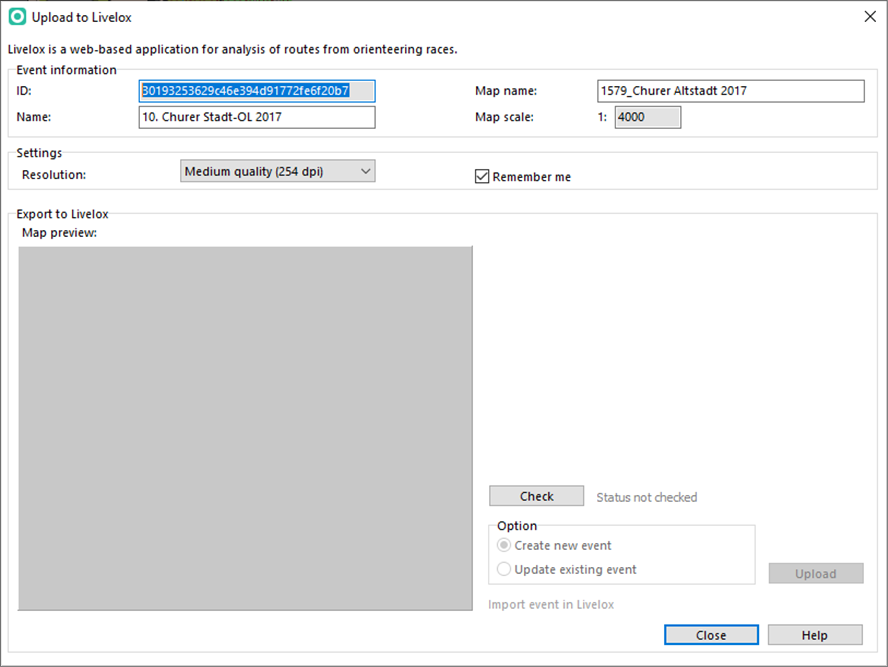Toggle the Remember me checkbox
Viewport: 888px width, 667px height.
point(482,177)
